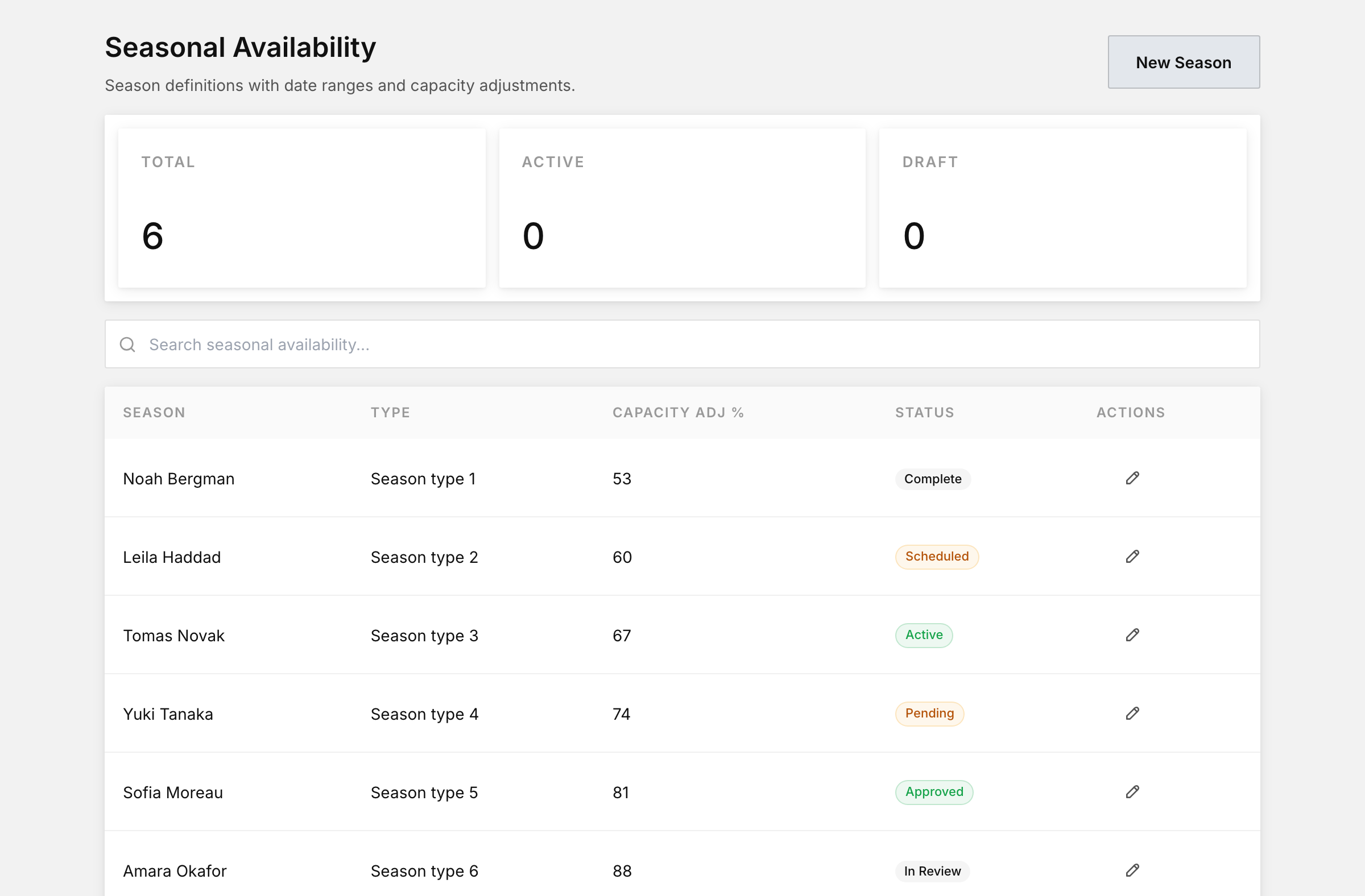Viewport: 1365px width, 896px height.
Task: Edit Sofia Moreau season via pencil icon
Action: 1132,792
